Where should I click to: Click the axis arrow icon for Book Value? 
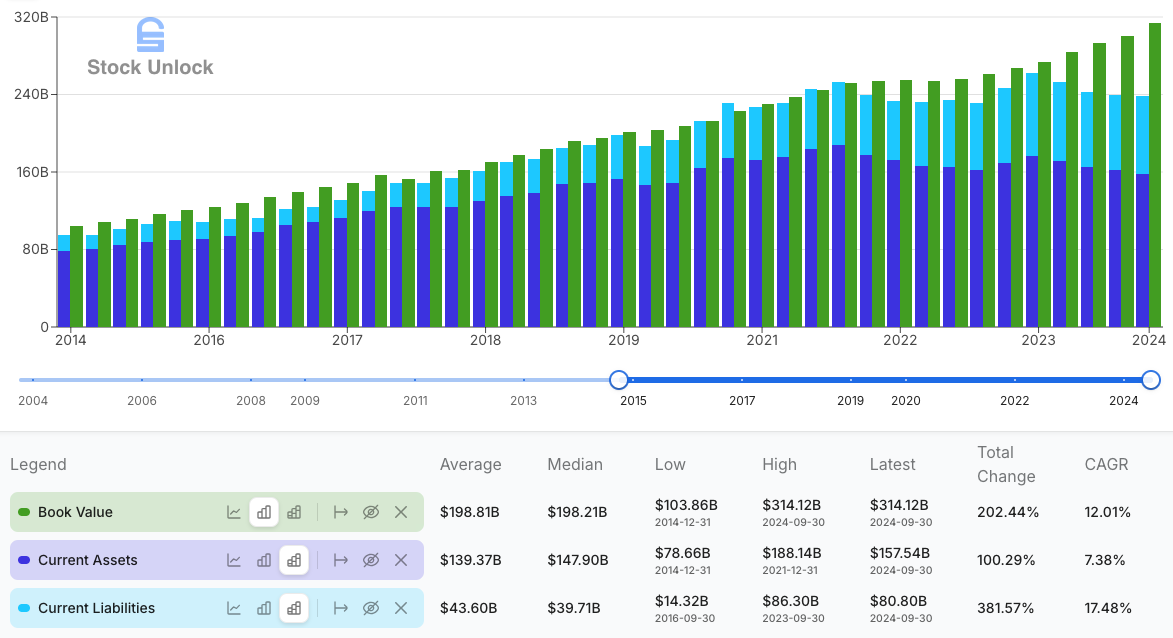(340, 511)
